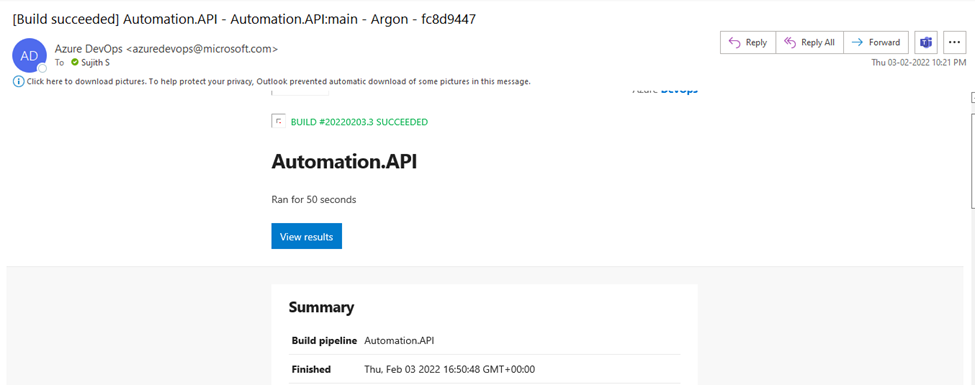This screenshot has height=385, width=975.
Task: Click the AD sender avatar
Action: [29, 55]
